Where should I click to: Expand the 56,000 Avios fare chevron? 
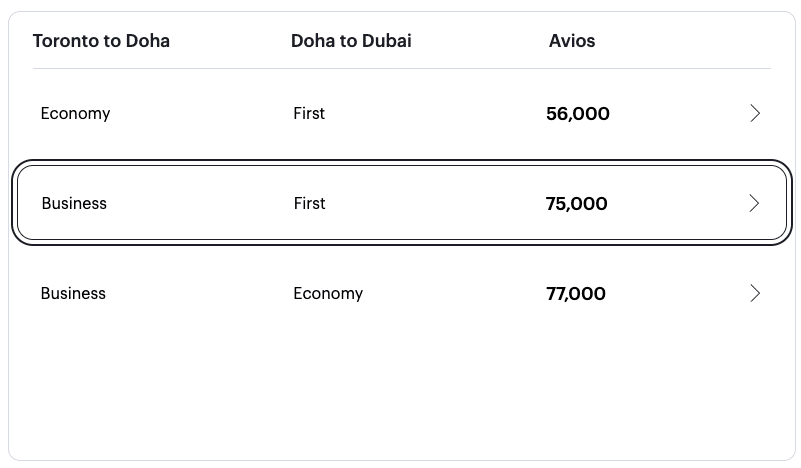tap(755, 113)
